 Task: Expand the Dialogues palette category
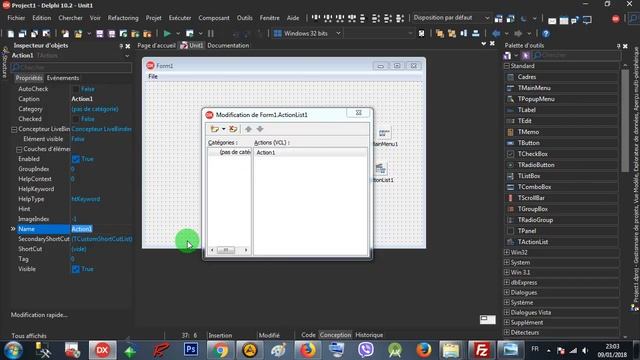507,293
